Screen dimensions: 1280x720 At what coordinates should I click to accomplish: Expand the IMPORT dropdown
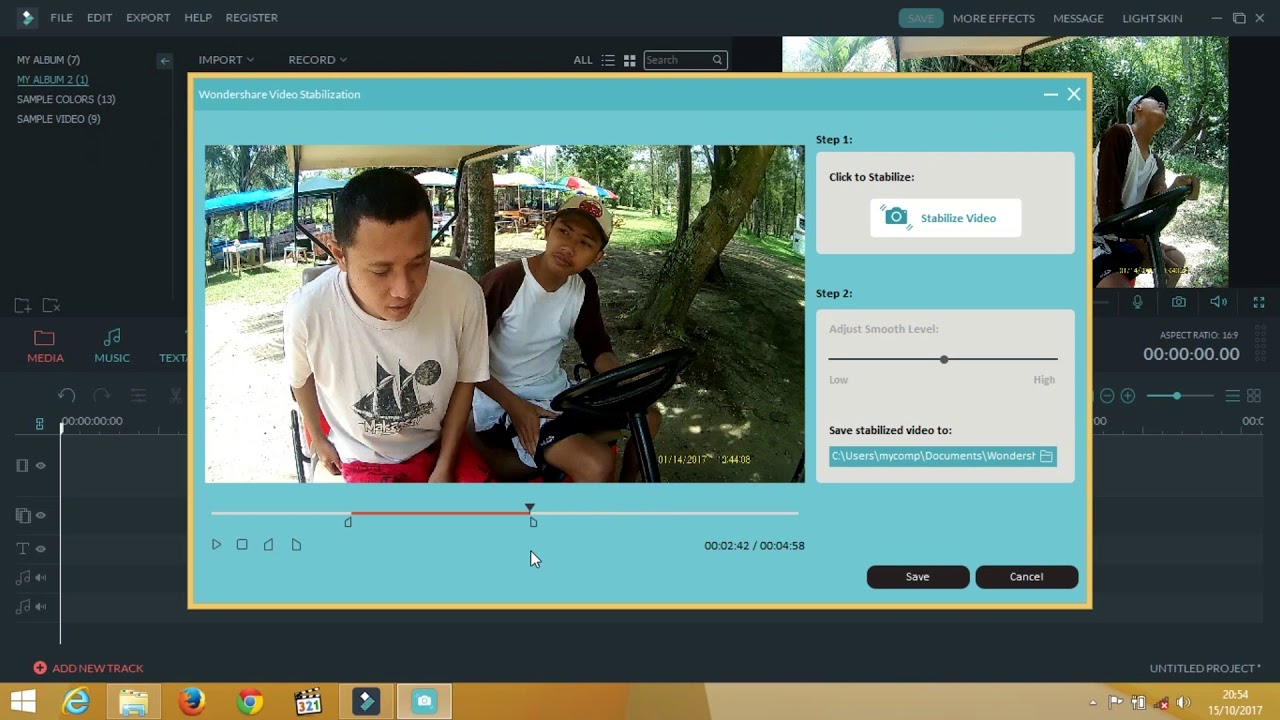(x=226, y=60)
